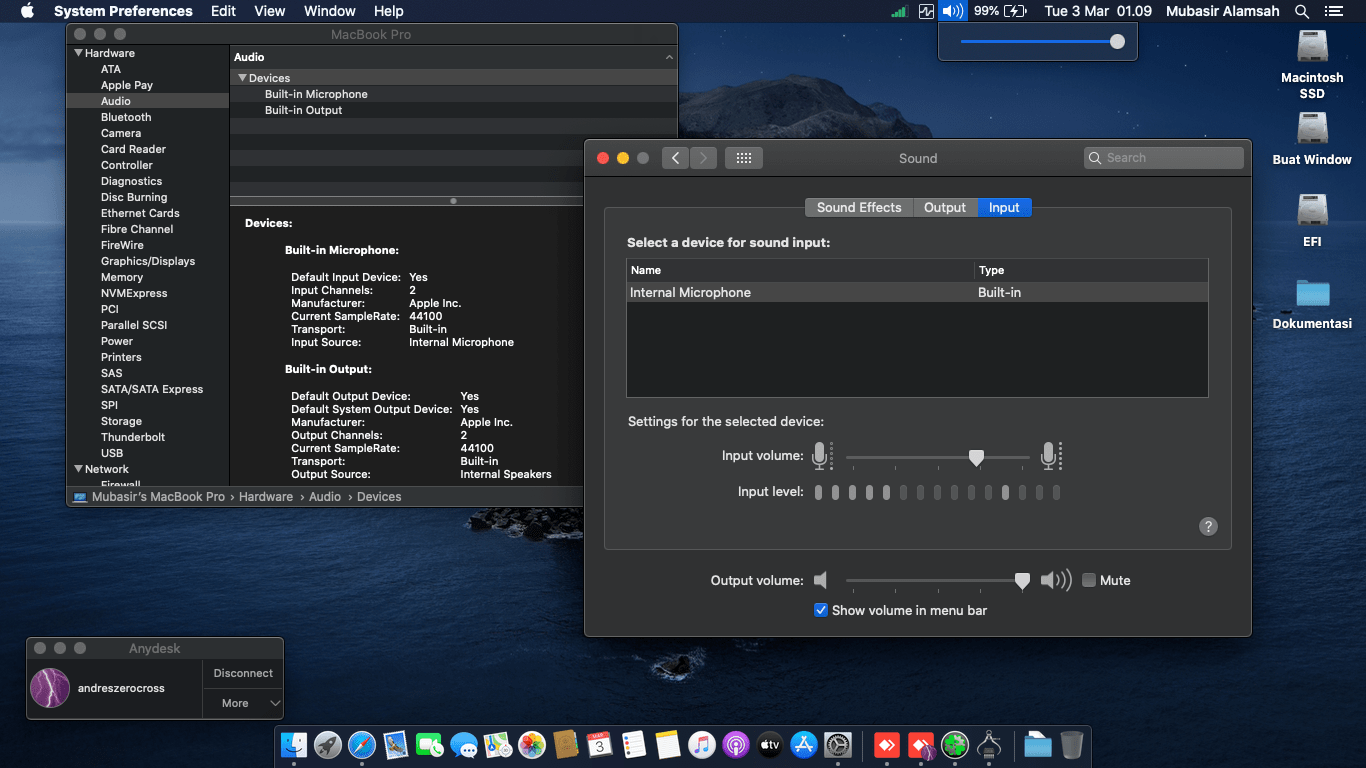
Task: Switch to the Output tab
Action: (x=945, y=207)
